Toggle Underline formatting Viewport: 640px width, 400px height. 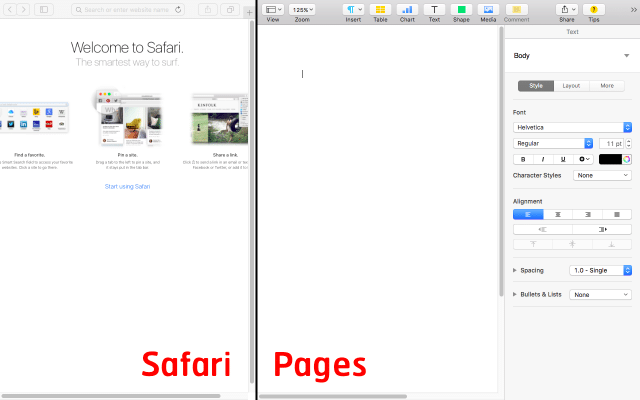point(563,159)
